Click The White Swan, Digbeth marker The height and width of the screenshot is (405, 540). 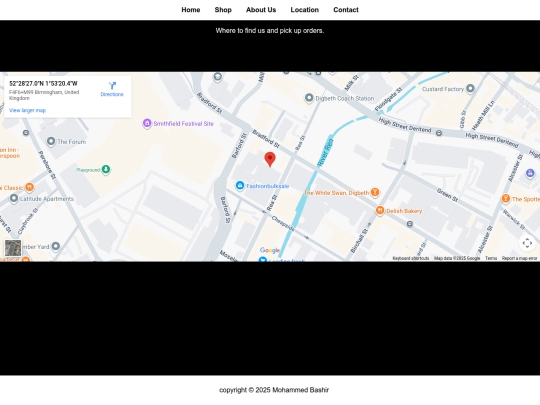pos(375,192)
